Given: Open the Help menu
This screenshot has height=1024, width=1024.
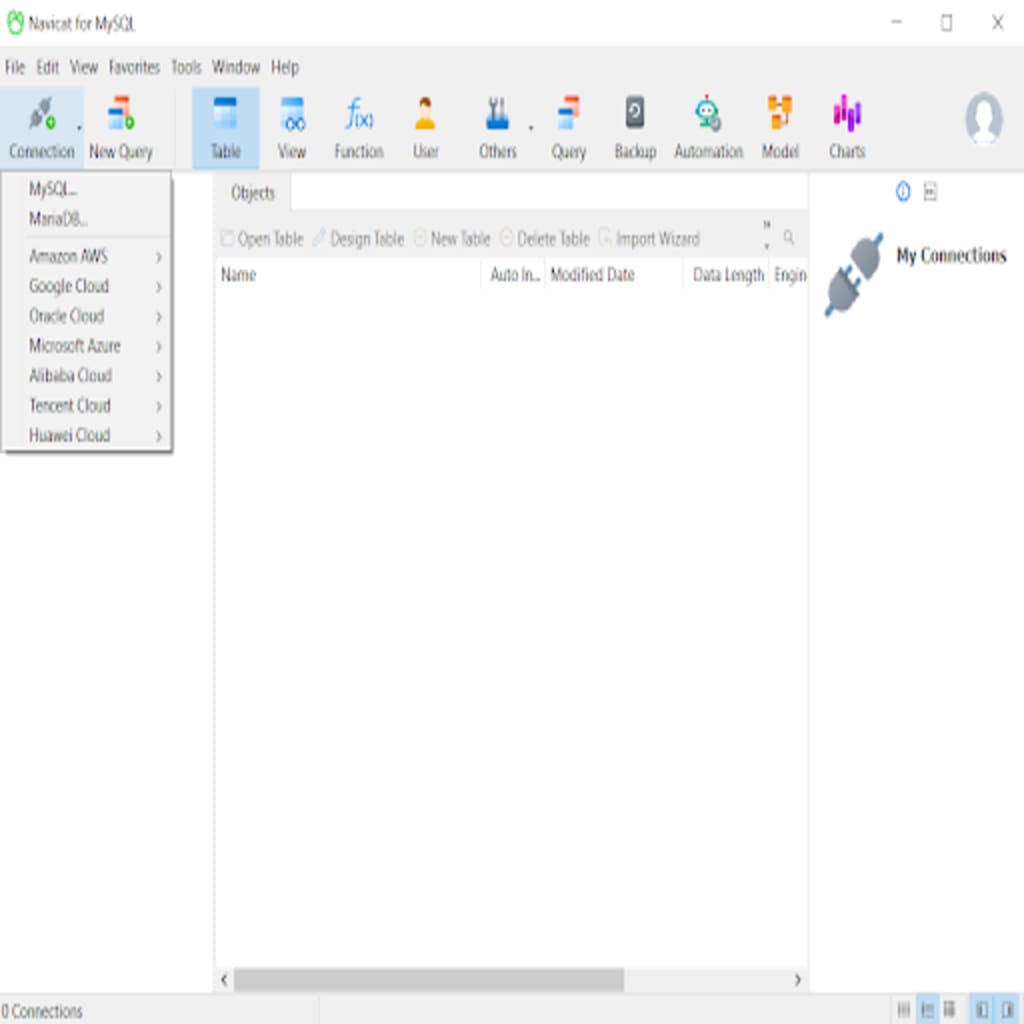Looking at the screenshot, I should pyautogui.click(x=285, y=67).
